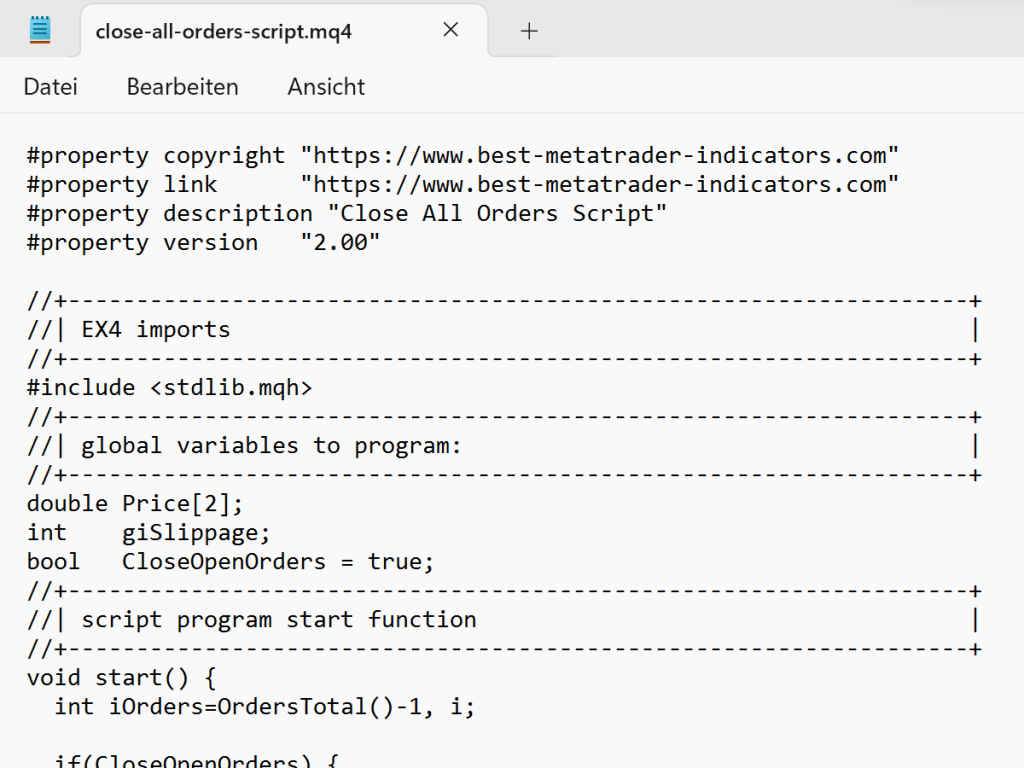The image size is (1024, 768).
Task: Open a new tab with the plus icon
Action: 528,30
